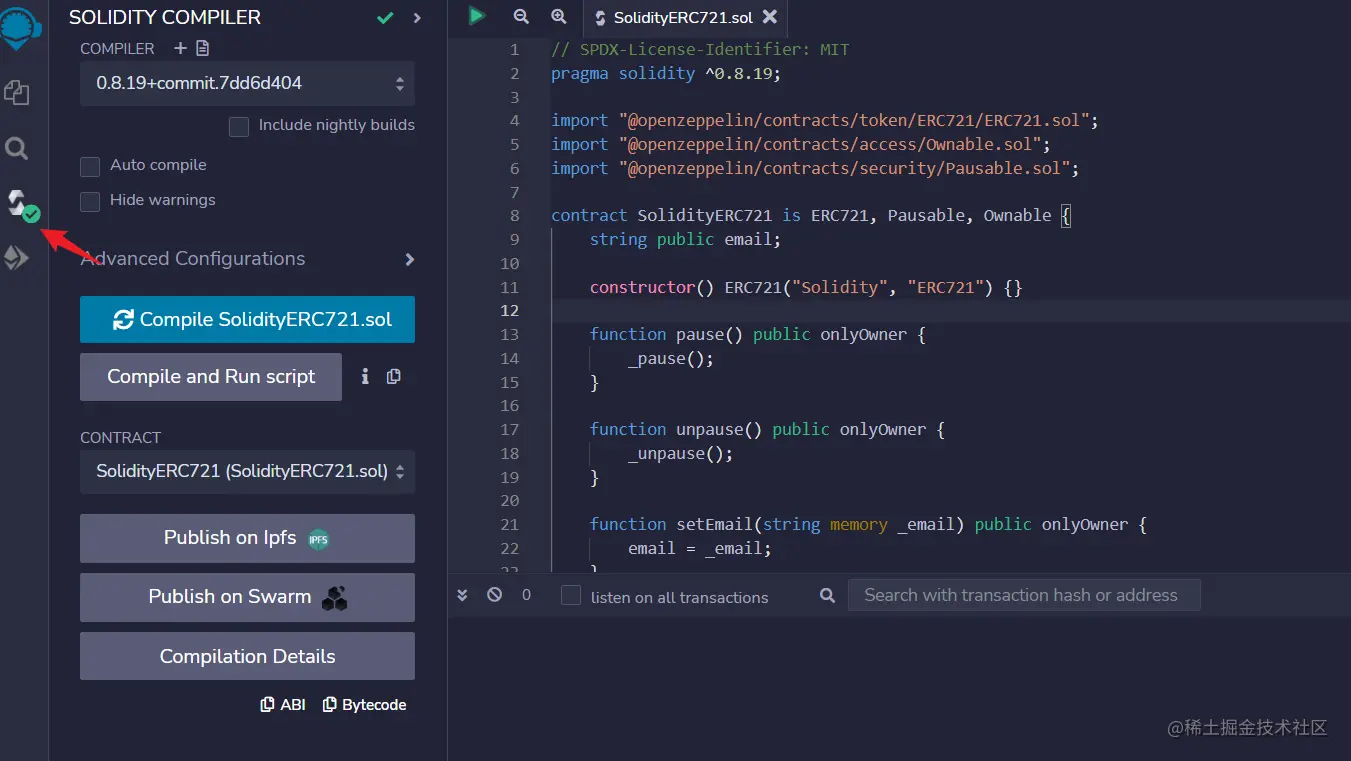Zoom in the editor font
This screenshot has width=1351, height=761.
click(559, 16)
